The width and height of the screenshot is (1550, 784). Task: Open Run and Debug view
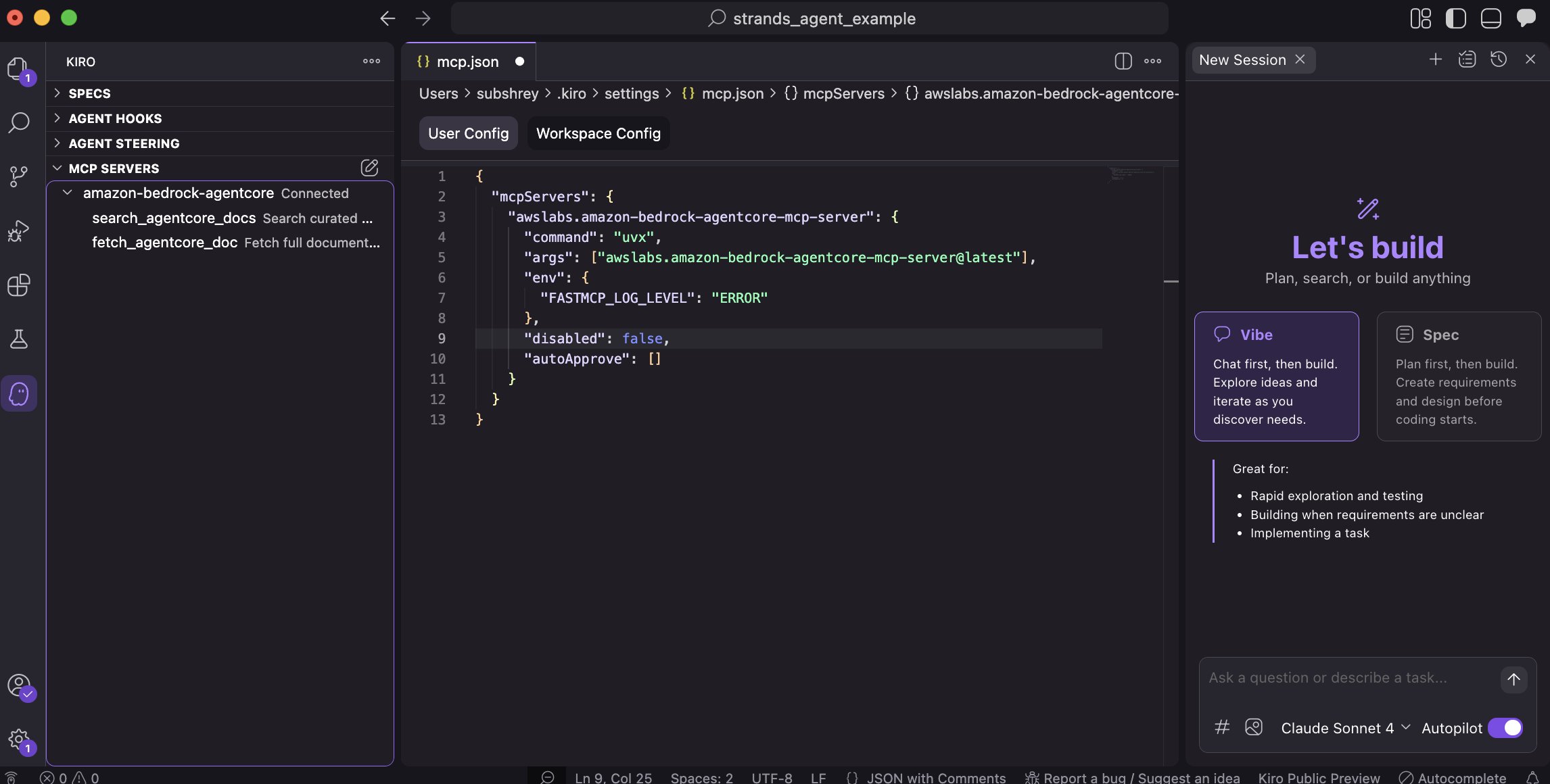pyautogui.click(x=19, y=231)
